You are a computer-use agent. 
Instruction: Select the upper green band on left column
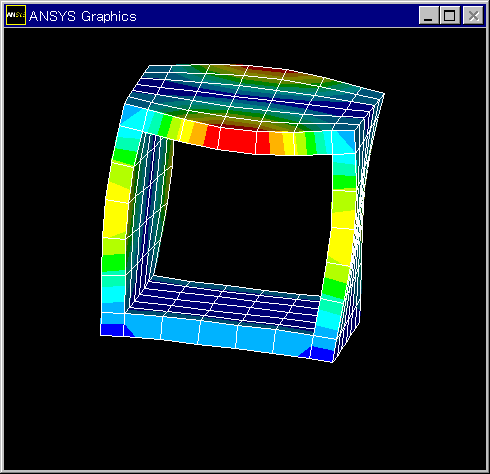pos(123,157)
